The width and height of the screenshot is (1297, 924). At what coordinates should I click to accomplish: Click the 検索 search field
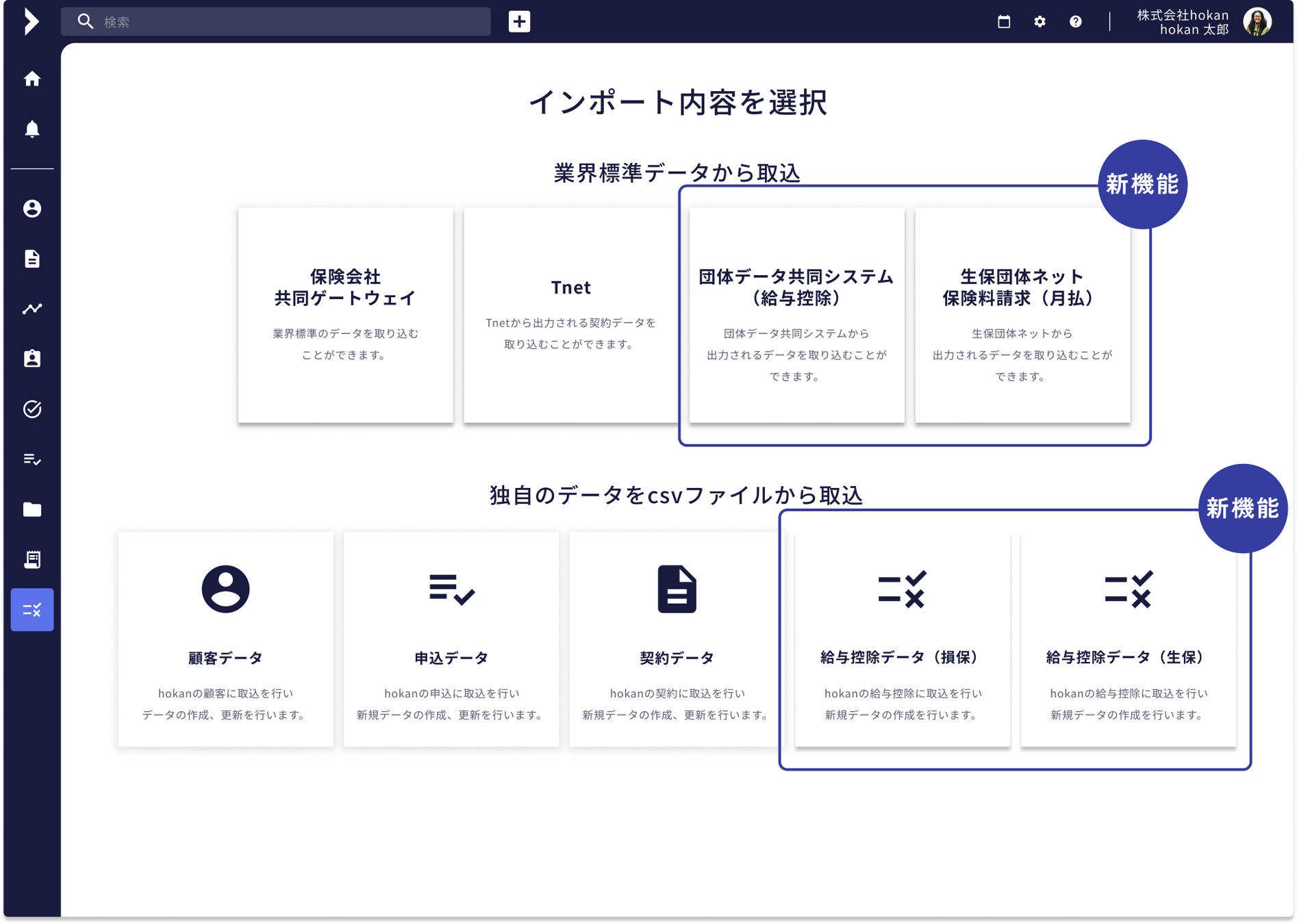[x=276, y=22]
